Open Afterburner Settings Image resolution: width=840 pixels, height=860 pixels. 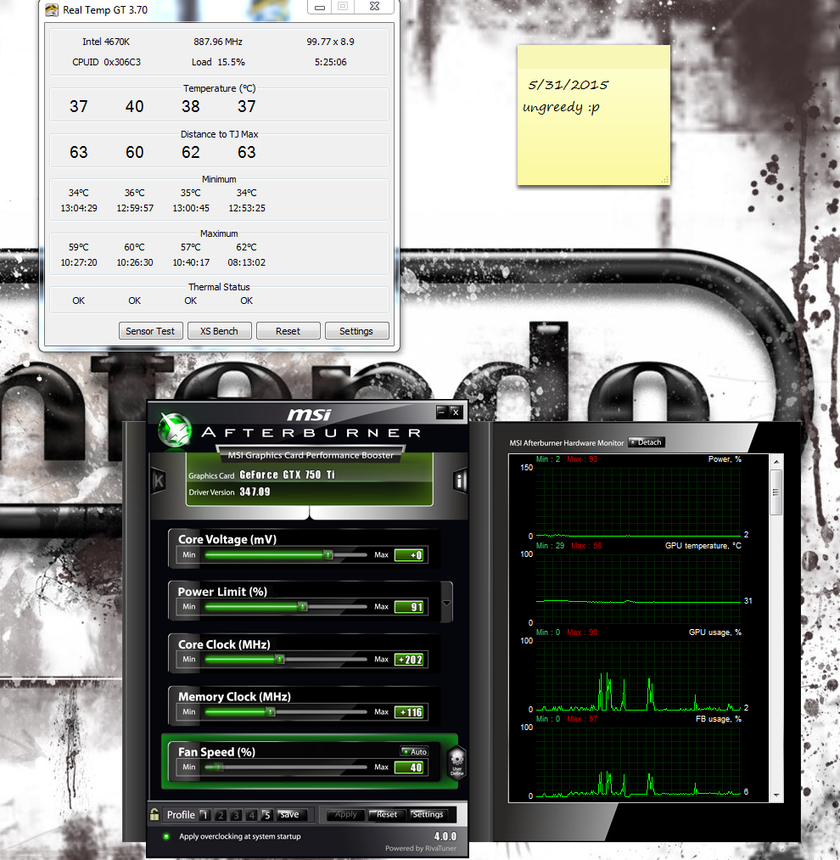click(428, 814)
